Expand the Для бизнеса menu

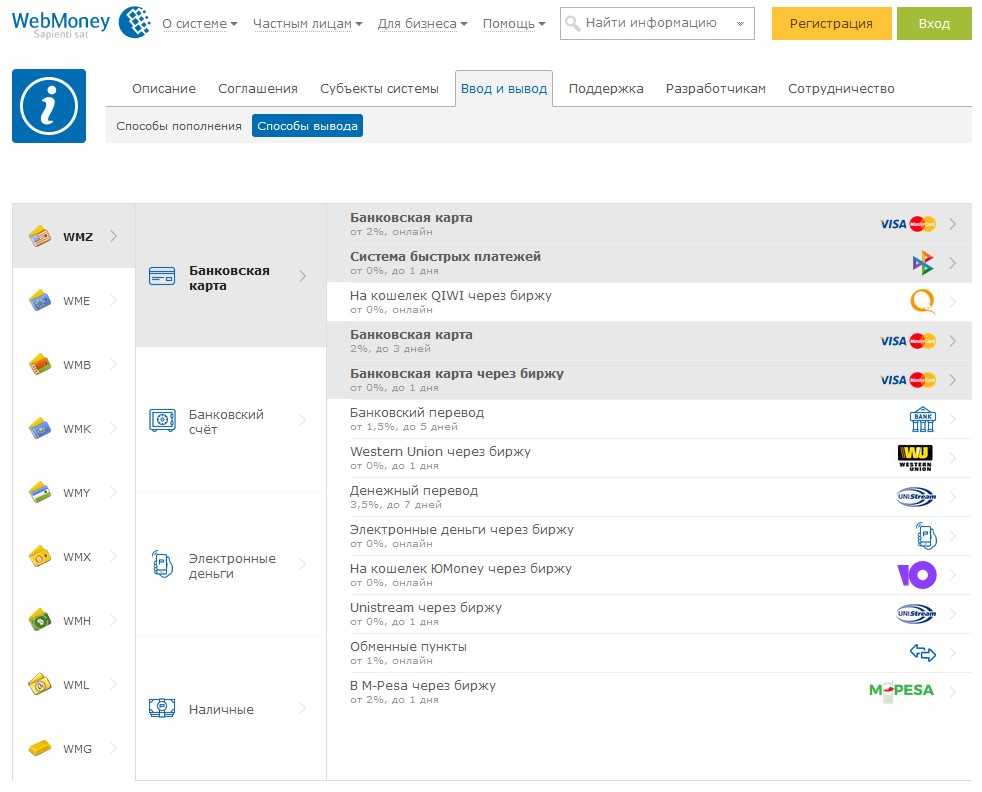pyautogui.click(x=422, y=23)
